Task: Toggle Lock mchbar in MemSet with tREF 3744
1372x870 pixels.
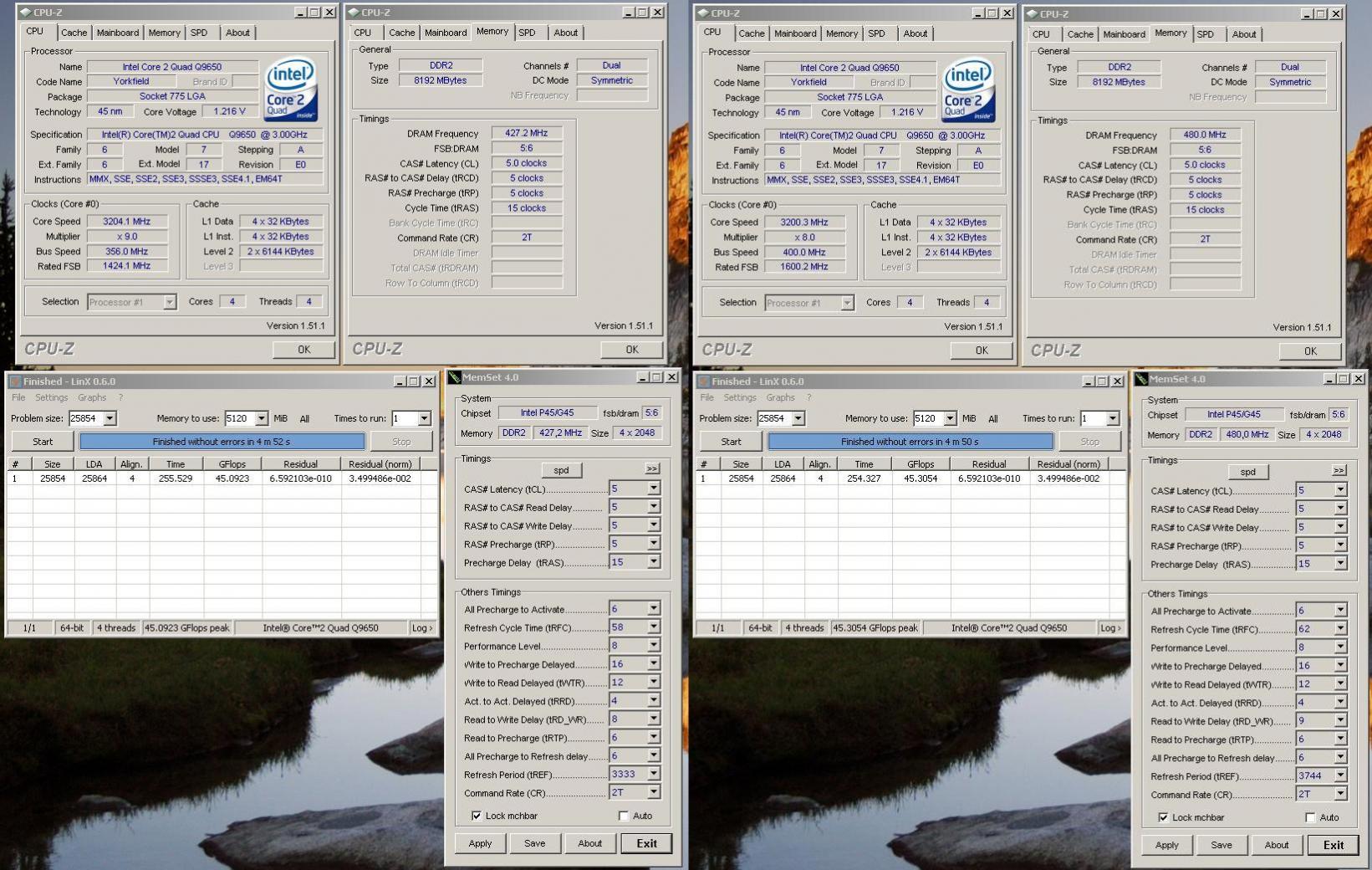Action: [x=1163, y=817]
